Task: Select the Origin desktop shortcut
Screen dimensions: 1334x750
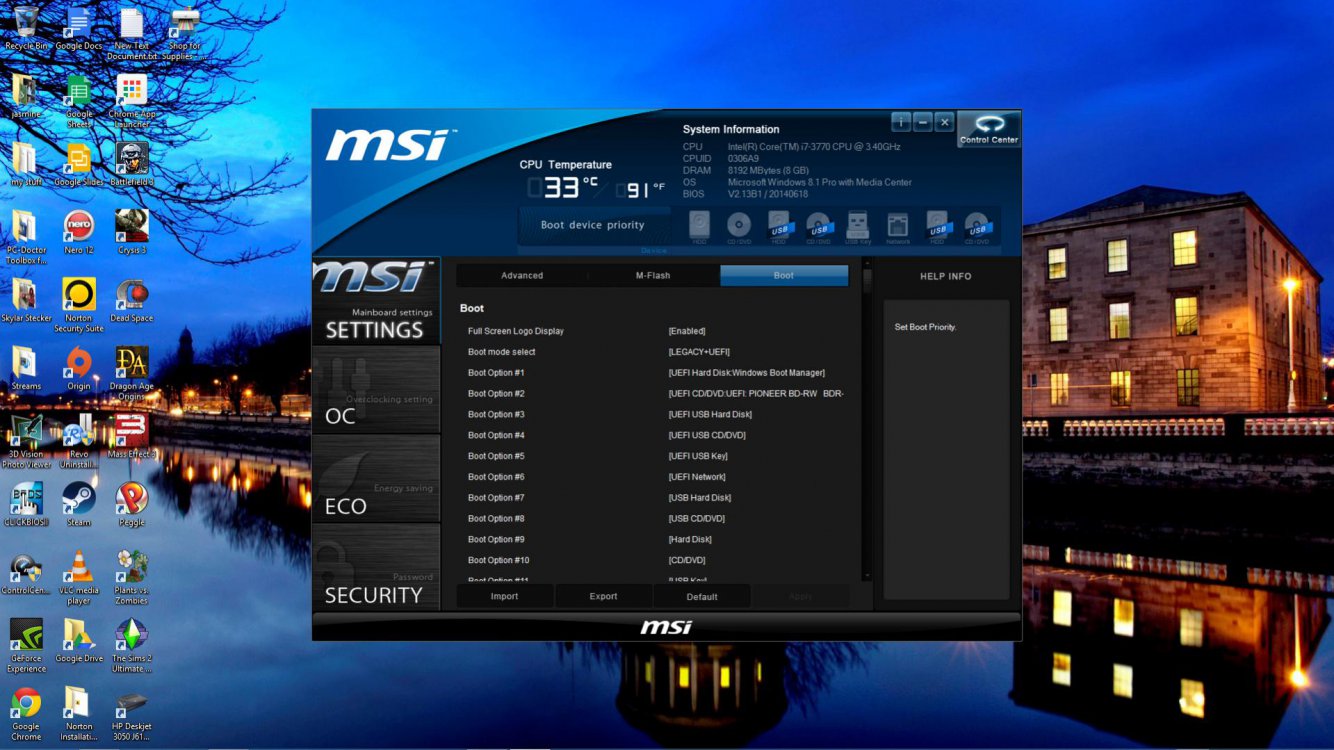Action: click(x=78, y=369)
